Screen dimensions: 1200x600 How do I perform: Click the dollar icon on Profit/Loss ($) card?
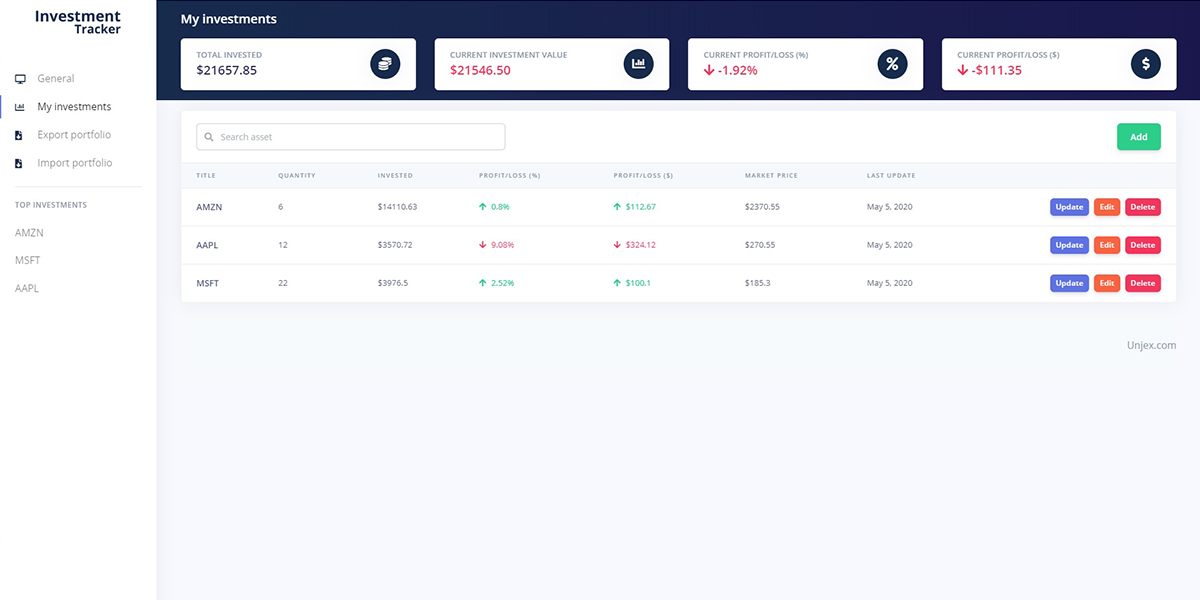(1146, 65)
